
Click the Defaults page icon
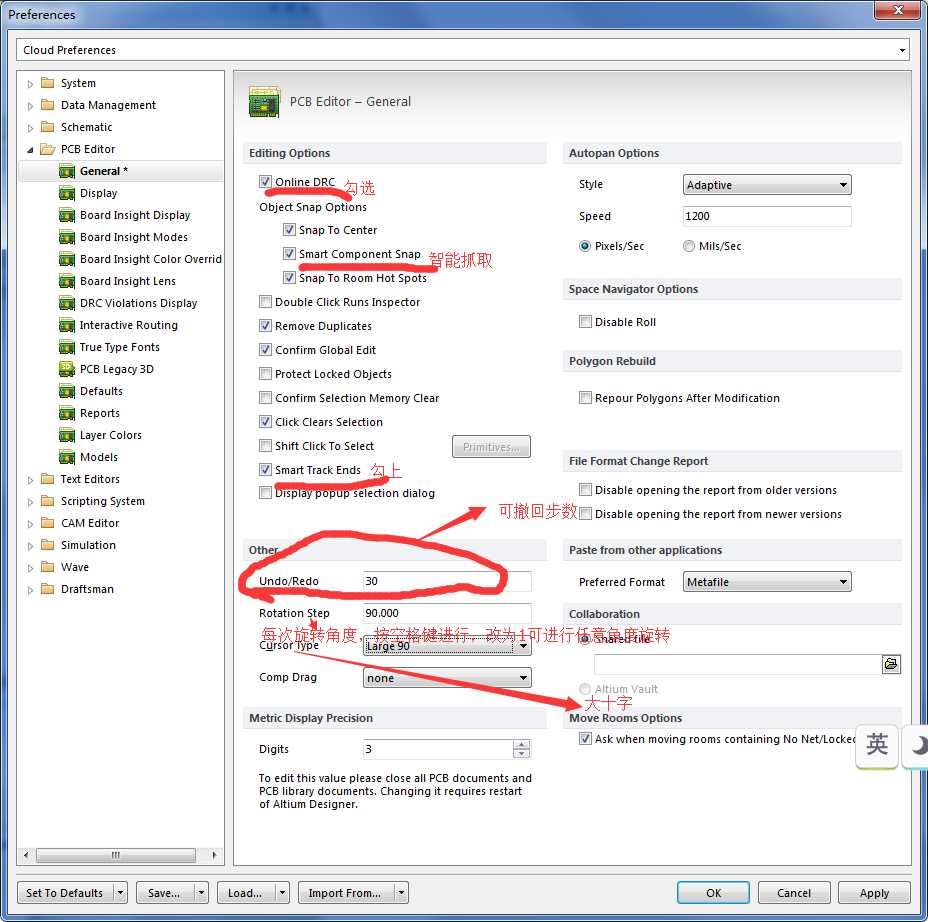66,391
